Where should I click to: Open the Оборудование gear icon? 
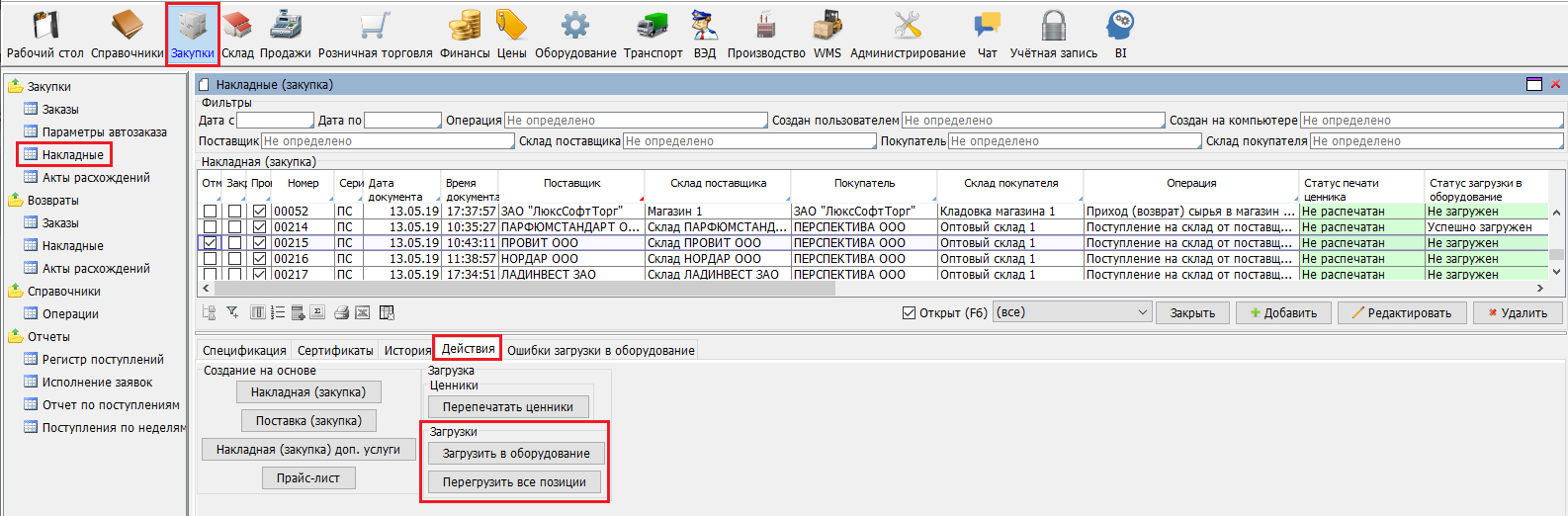click(x=575, y=35)
